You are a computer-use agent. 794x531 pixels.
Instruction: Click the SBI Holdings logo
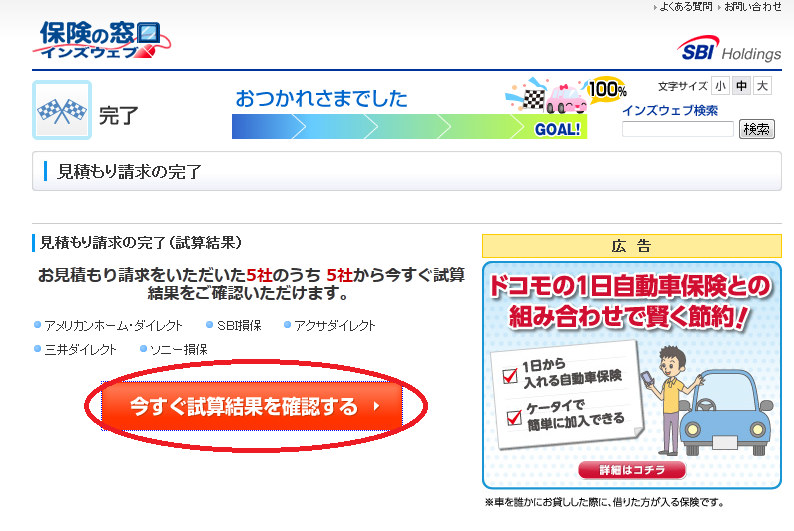point(729,49)
